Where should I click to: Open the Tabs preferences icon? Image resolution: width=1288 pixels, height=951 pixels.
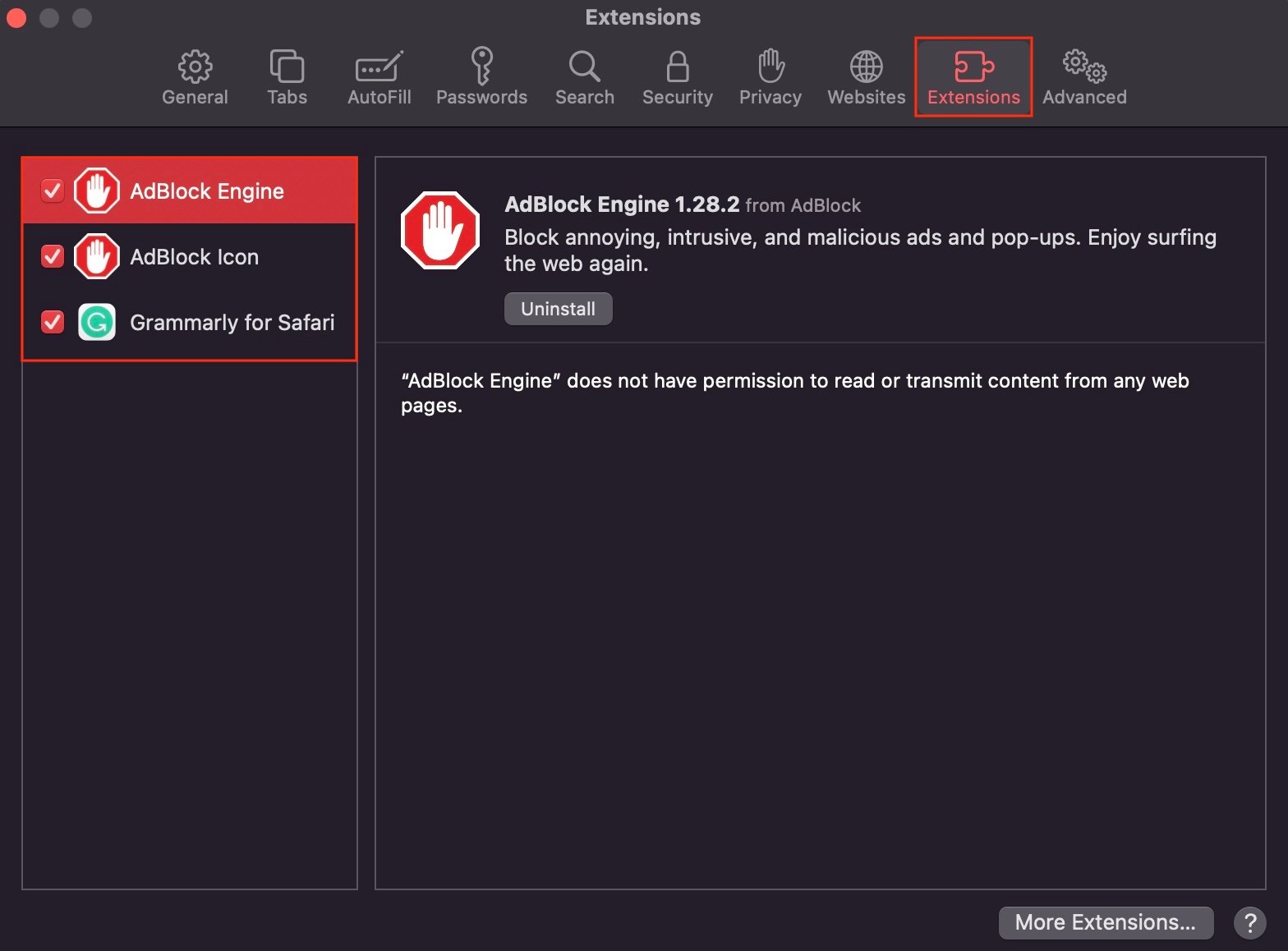tap(287, 67)
